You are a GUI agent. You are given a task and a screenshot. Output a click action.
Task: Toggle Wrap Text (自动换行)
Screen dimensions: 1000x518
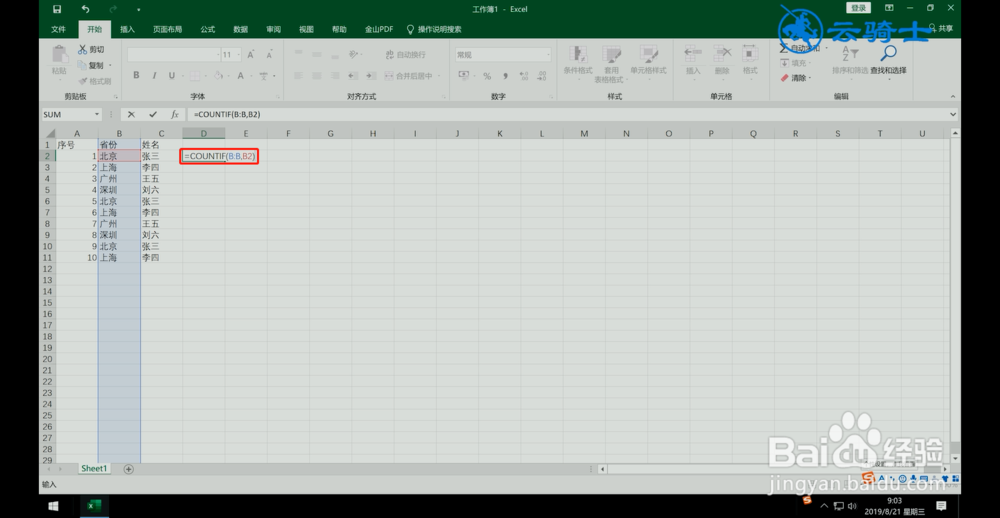tap(406, 55)
